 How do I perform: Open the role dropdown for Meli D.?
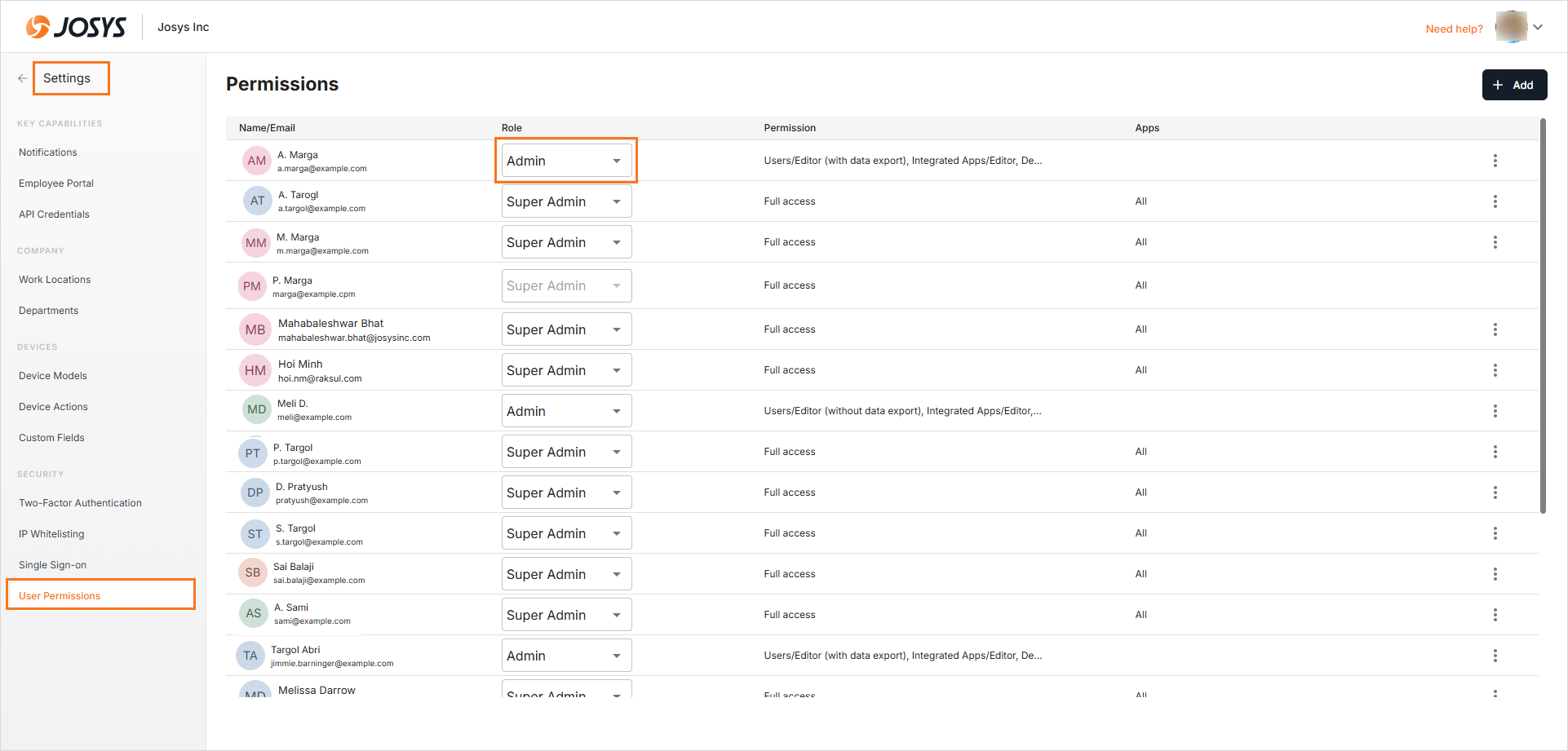click(566, 411)
